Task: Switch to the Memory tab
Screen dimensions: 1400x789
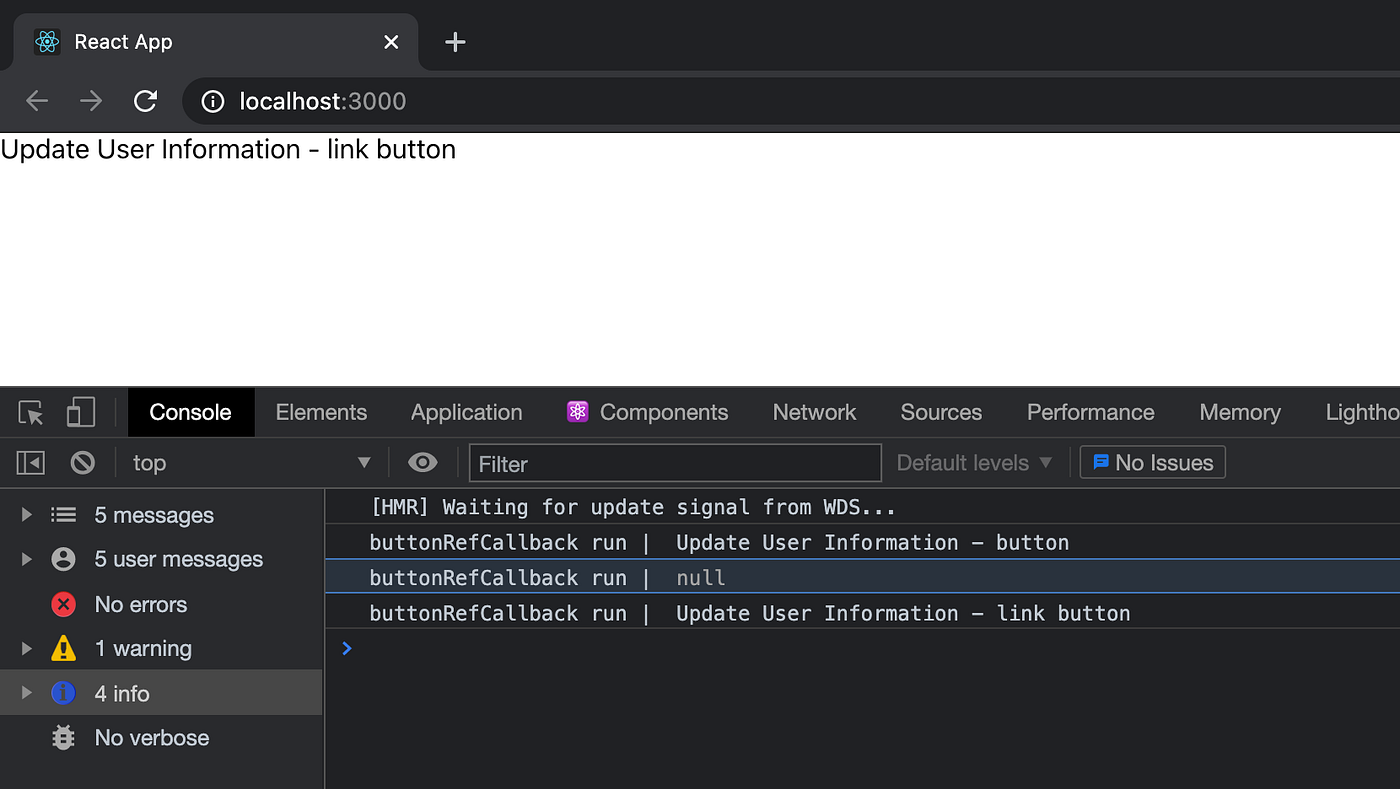Action: 1239,413
